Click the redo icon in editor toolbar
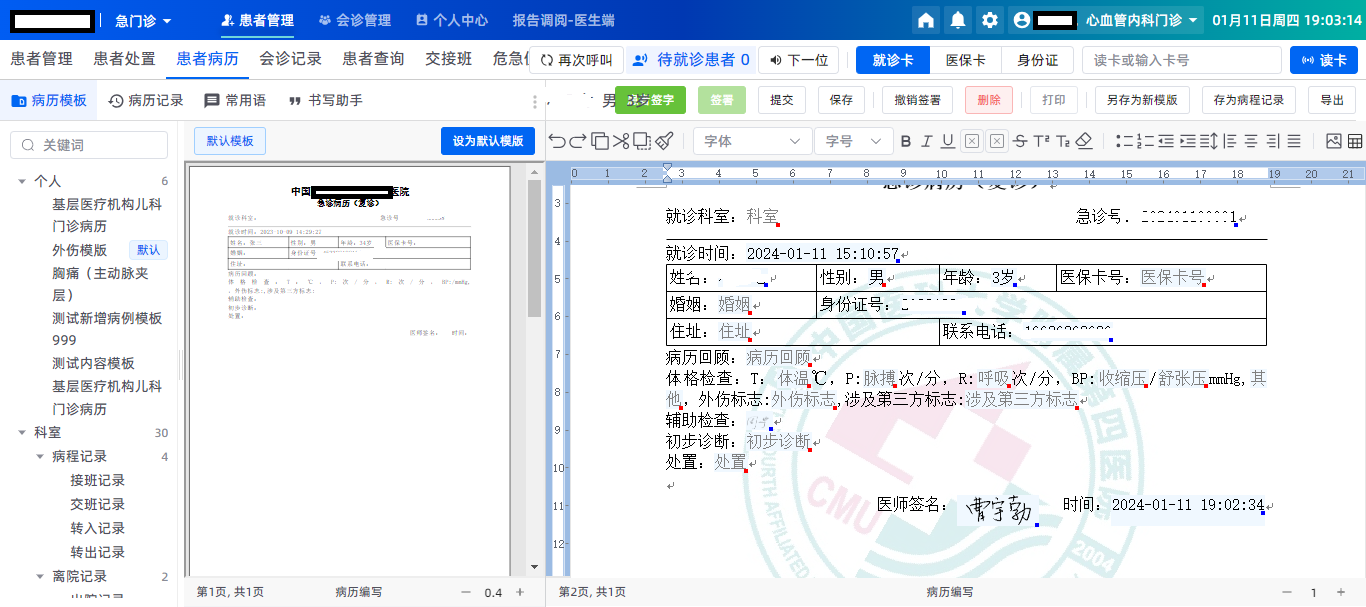The image size is (1366, 607). click(x=577, y=141)
